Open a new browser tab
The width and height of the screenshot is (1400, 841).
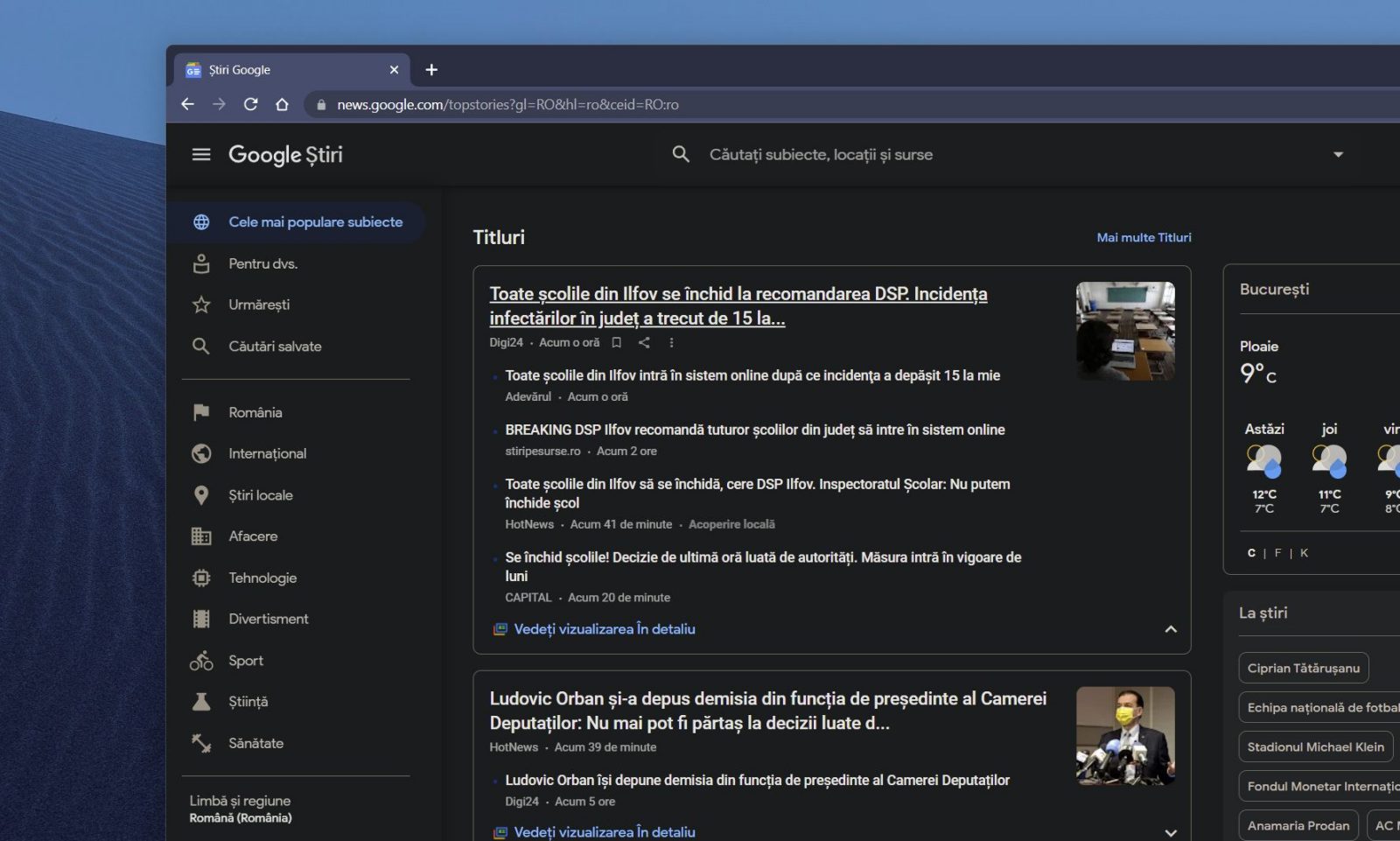tap(431, 70)
